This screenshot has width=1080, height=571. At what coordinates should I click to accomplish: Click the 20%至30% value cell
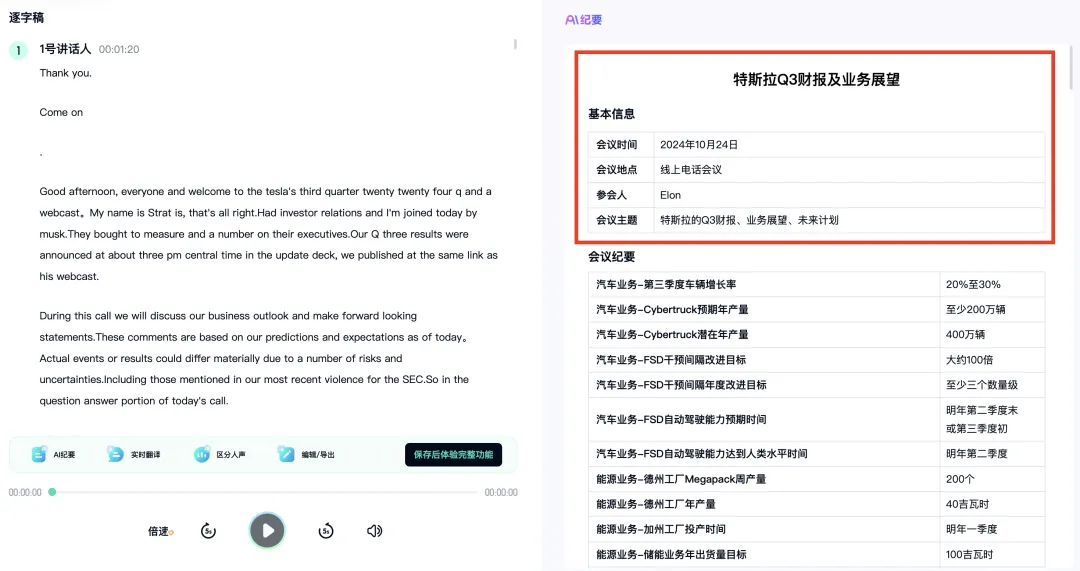[992, 284]
